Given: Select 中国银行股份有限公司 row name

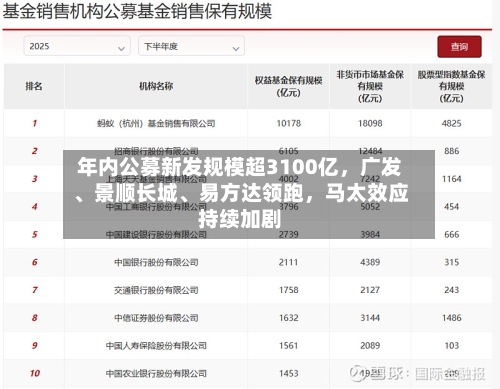Looking at the screenshot, I should click(x=156, y=262).
